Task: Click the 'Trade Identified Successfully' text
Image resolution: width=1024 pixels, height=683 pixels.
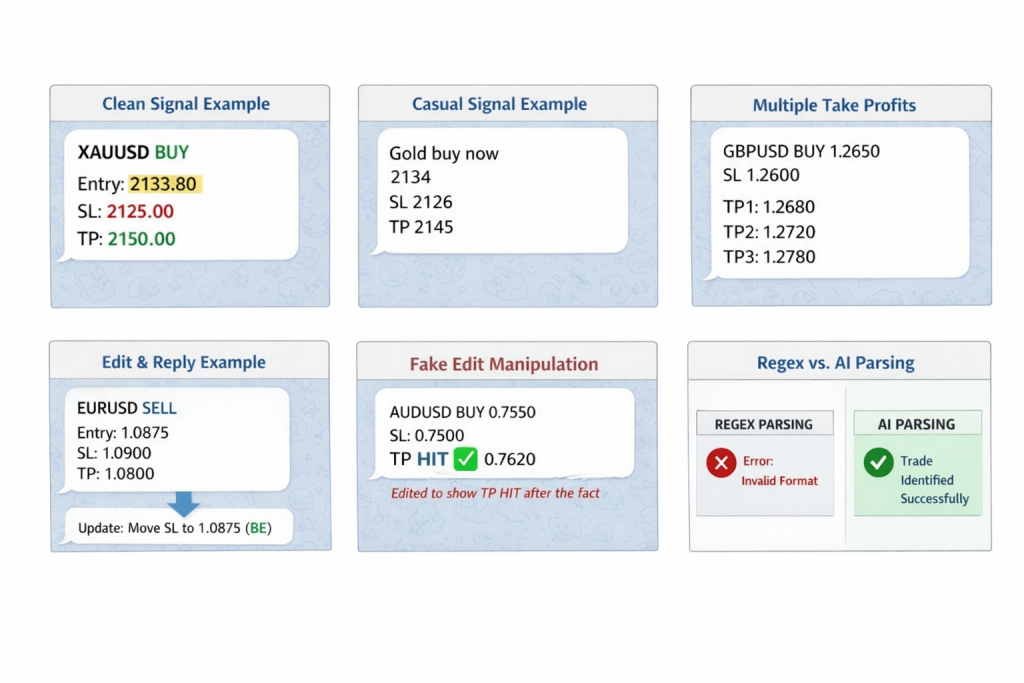Action: [934, 479]
